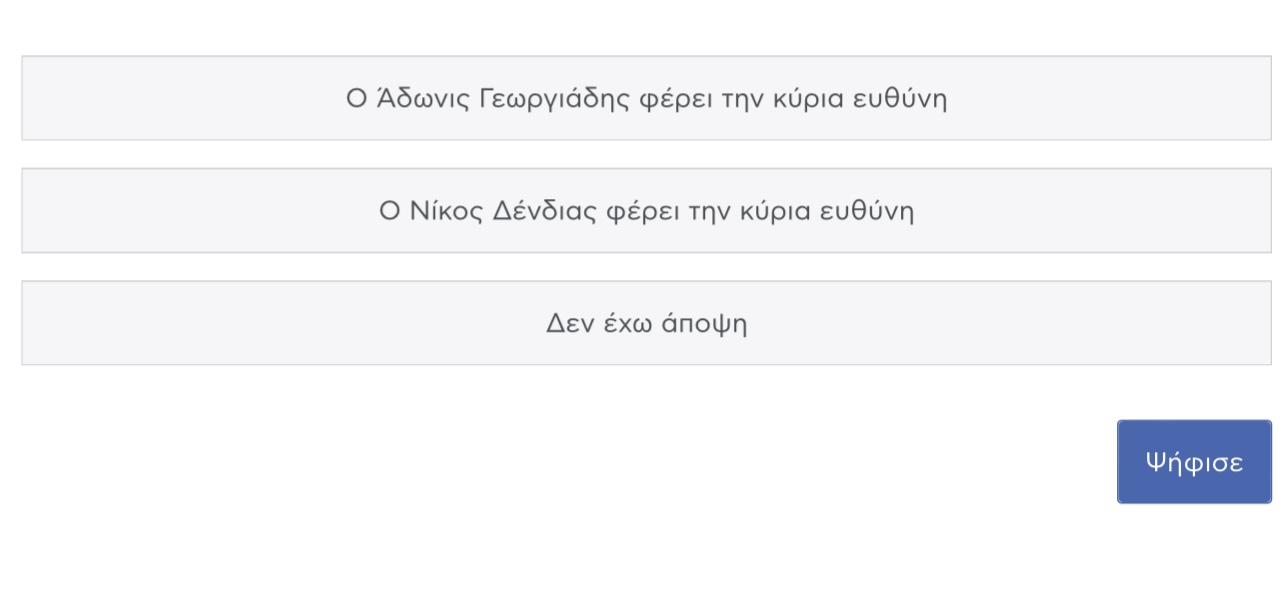Choose the option naming Νίκος Δένδιας
The image size is (1286, 604).
tap(646, 211)
